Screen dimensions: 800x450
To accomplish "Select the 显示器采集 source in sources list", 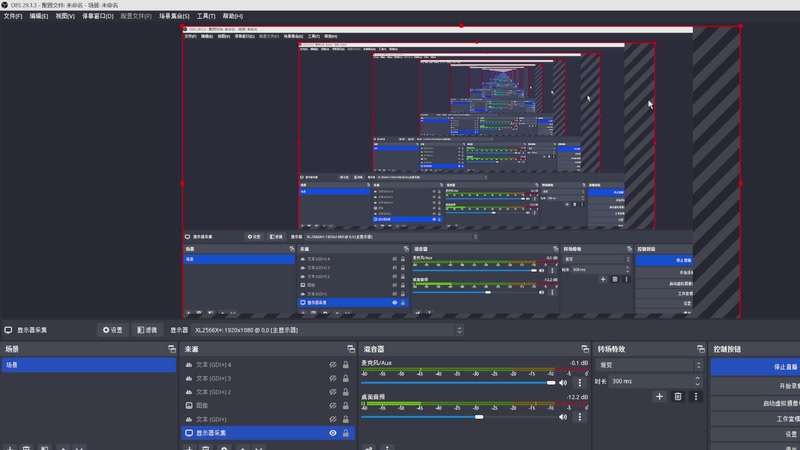I will pyautogui.click(x=268, y=433).
